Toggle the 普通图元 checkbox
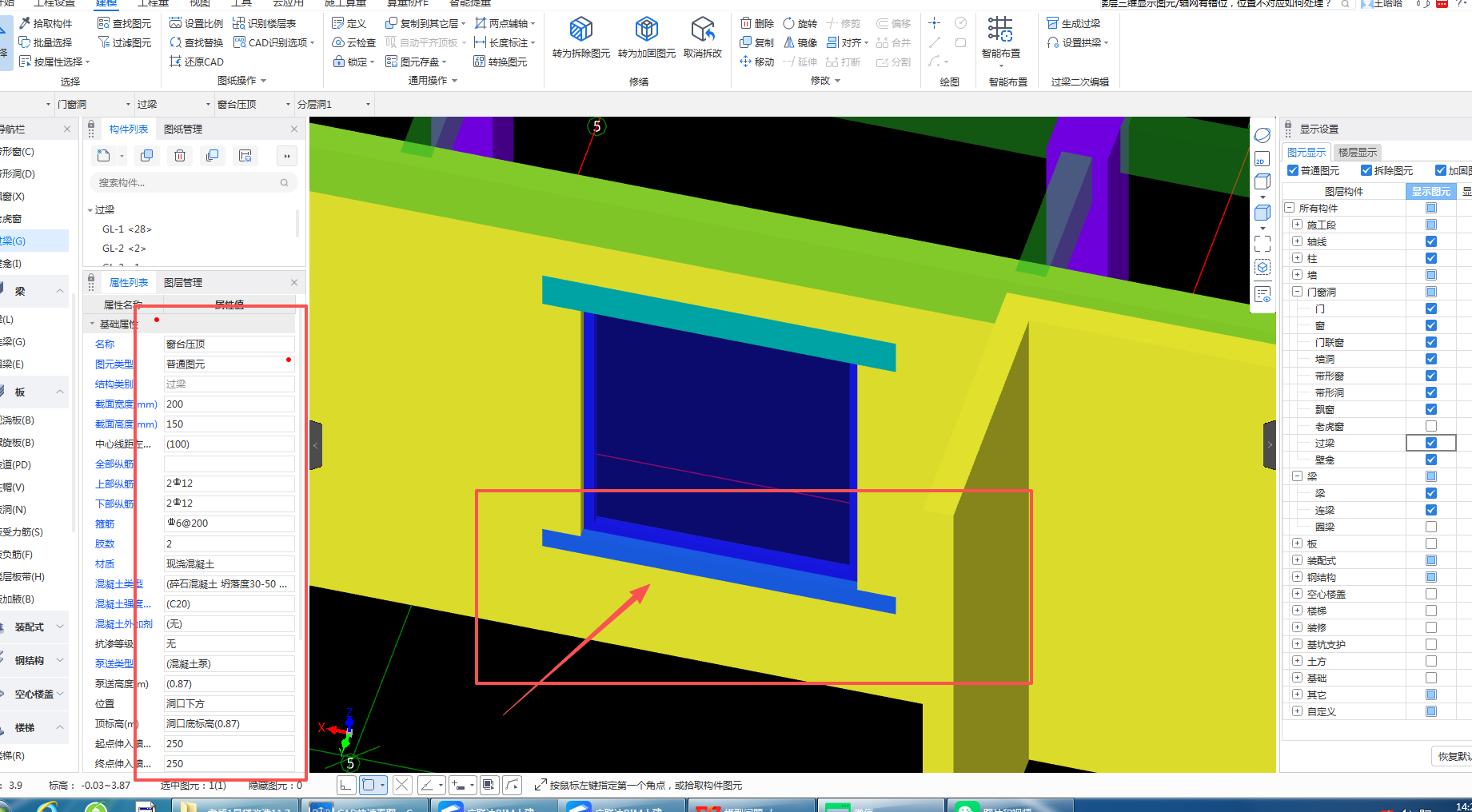 pos(1293,170)
